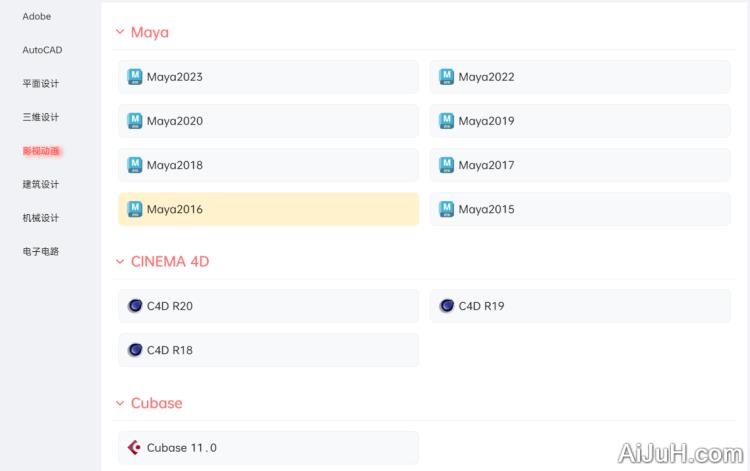
Task: Click the Maya2018 app icon
Action: point(135,164)
